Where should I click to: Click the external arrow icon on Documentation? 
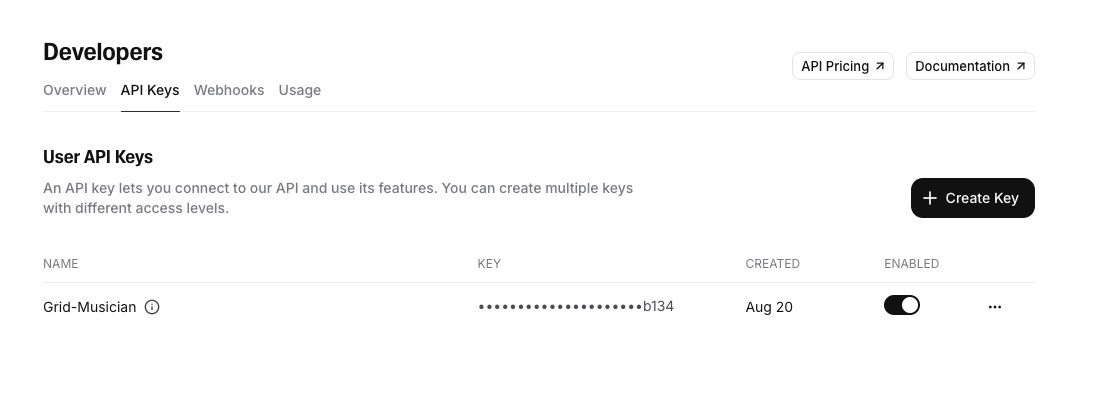point(1021,66)
